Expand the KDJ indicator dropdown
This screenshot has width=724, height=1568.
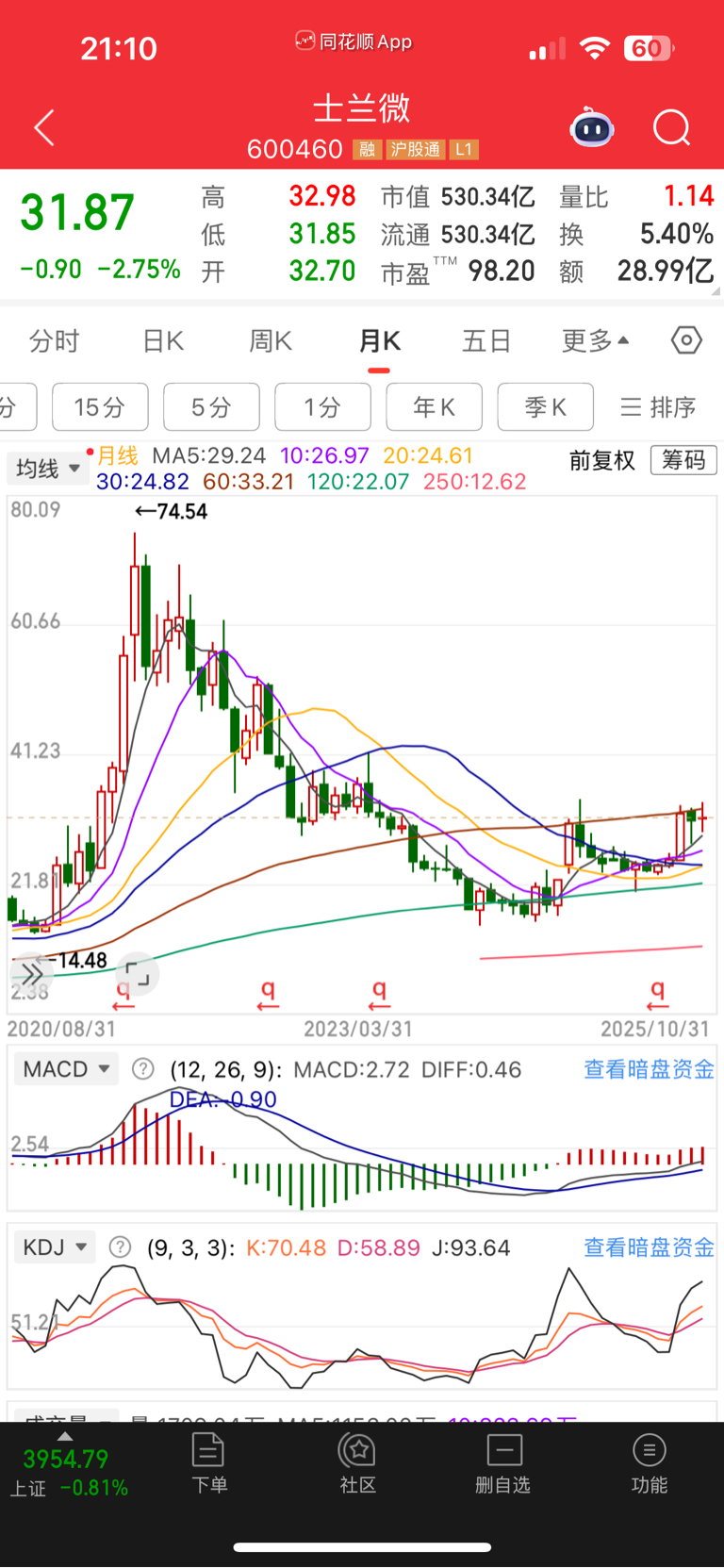(55, 1247)
